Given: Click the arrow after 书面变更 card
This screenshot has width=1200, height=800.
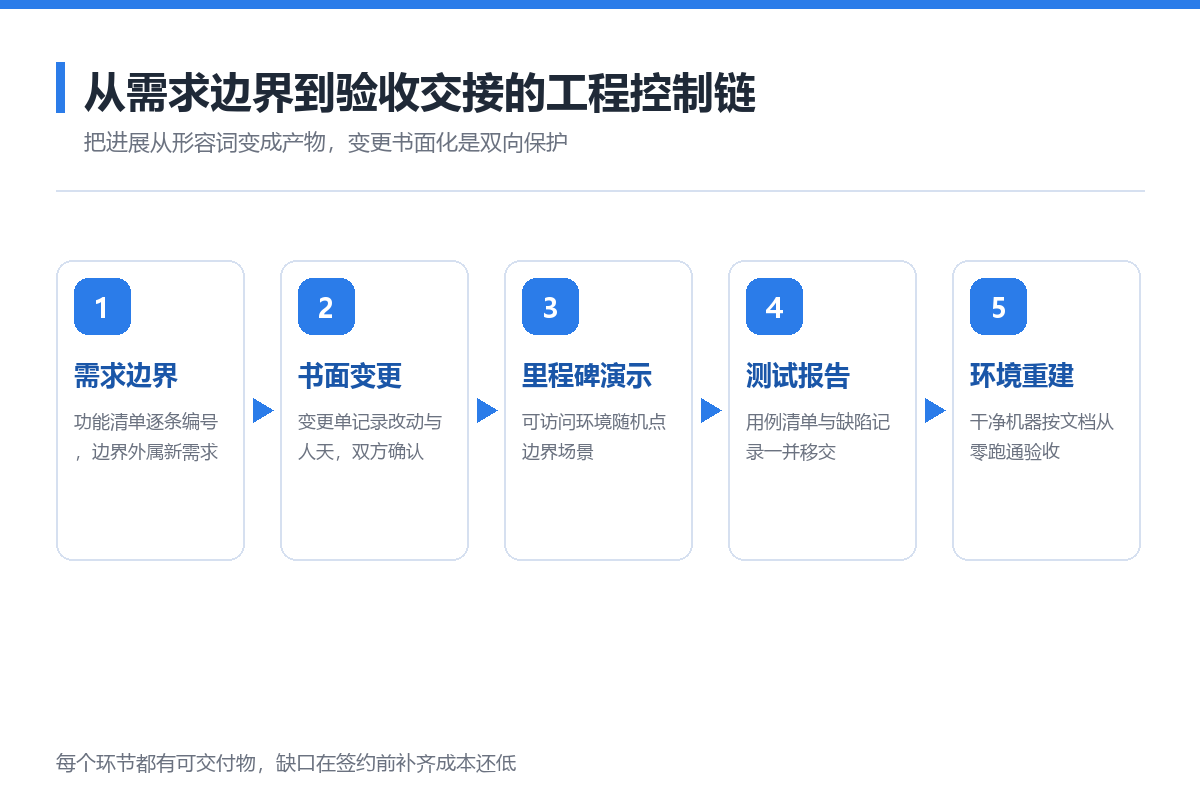Looking at the screenshot, I should 487,410.
